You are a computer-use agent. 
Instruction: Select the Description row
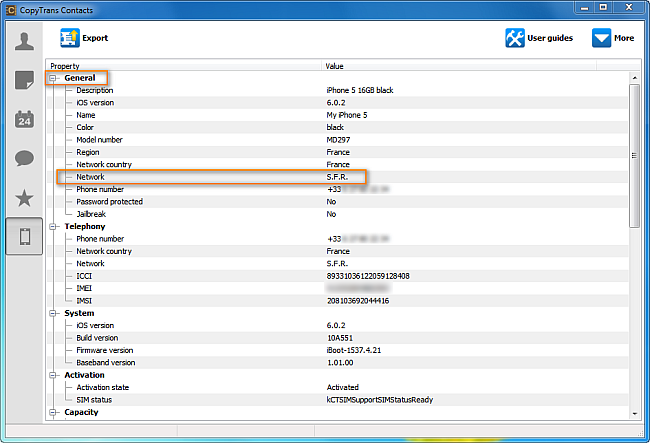click(338, 90)
